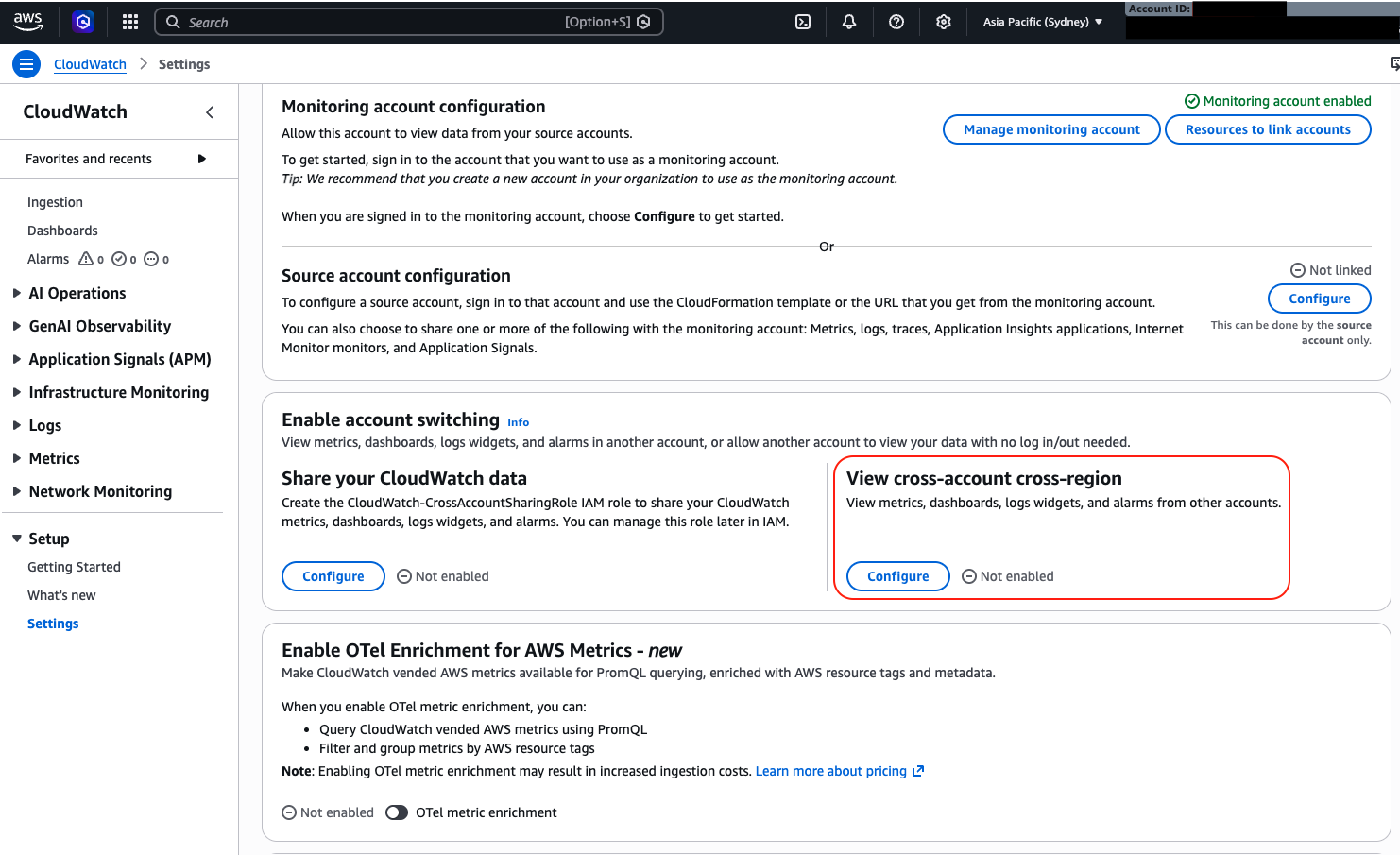The height and width of the screenshot is (855, 1400).
Task: Expand the Logs section
Action: click(x=17, y=425)
